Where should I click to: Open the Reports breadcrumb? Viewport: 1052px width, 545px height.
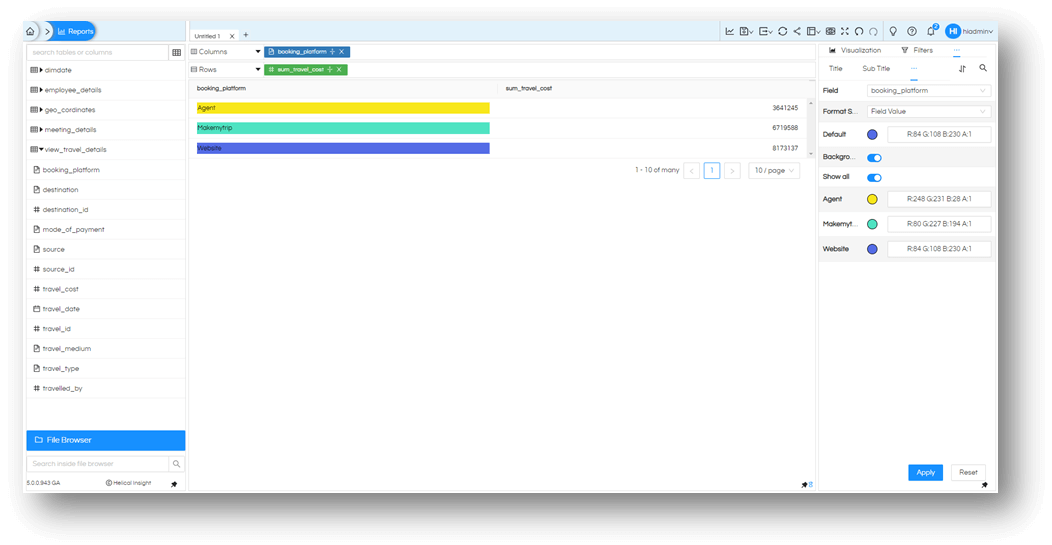click(x=74, y=32)
